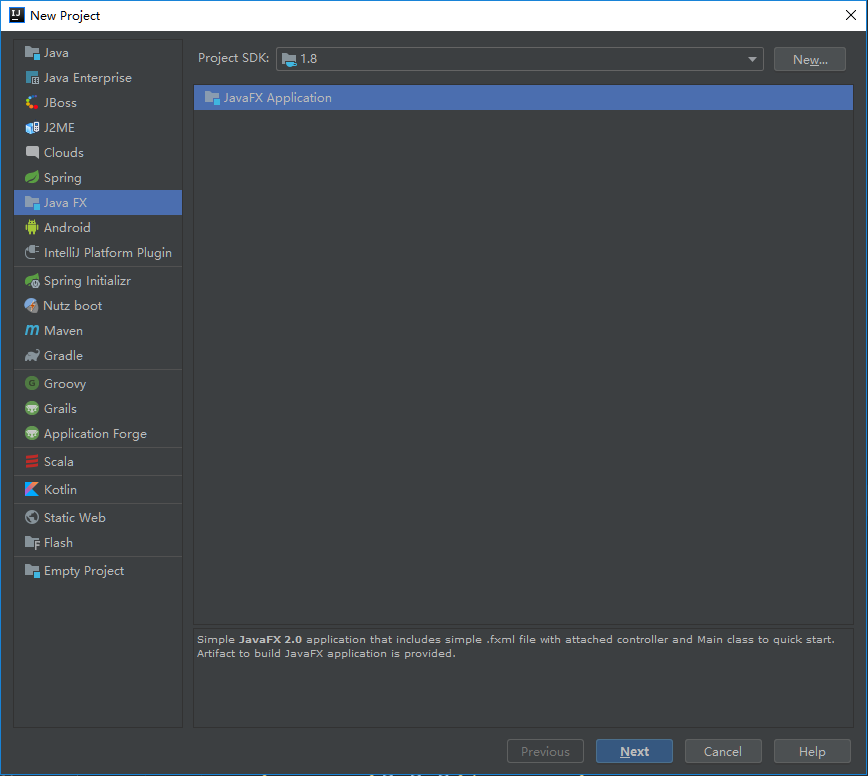
Task: Click the Java FX folder icon
Action: point(32,203)
